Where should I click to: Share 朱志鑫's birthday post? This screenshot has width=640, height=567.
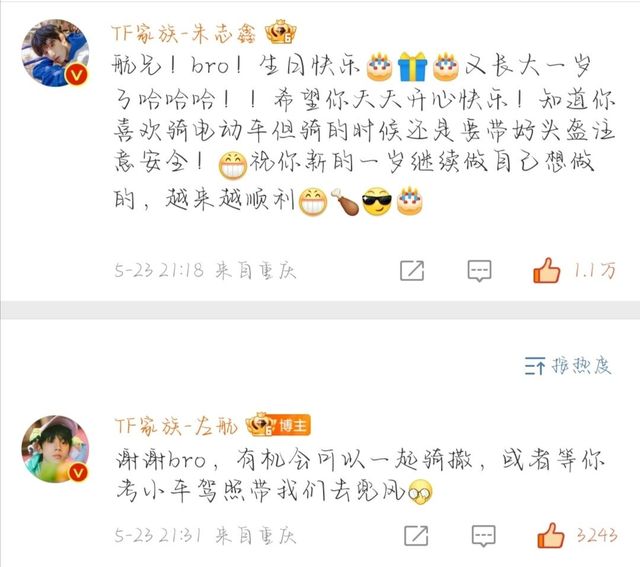[412, 270]
